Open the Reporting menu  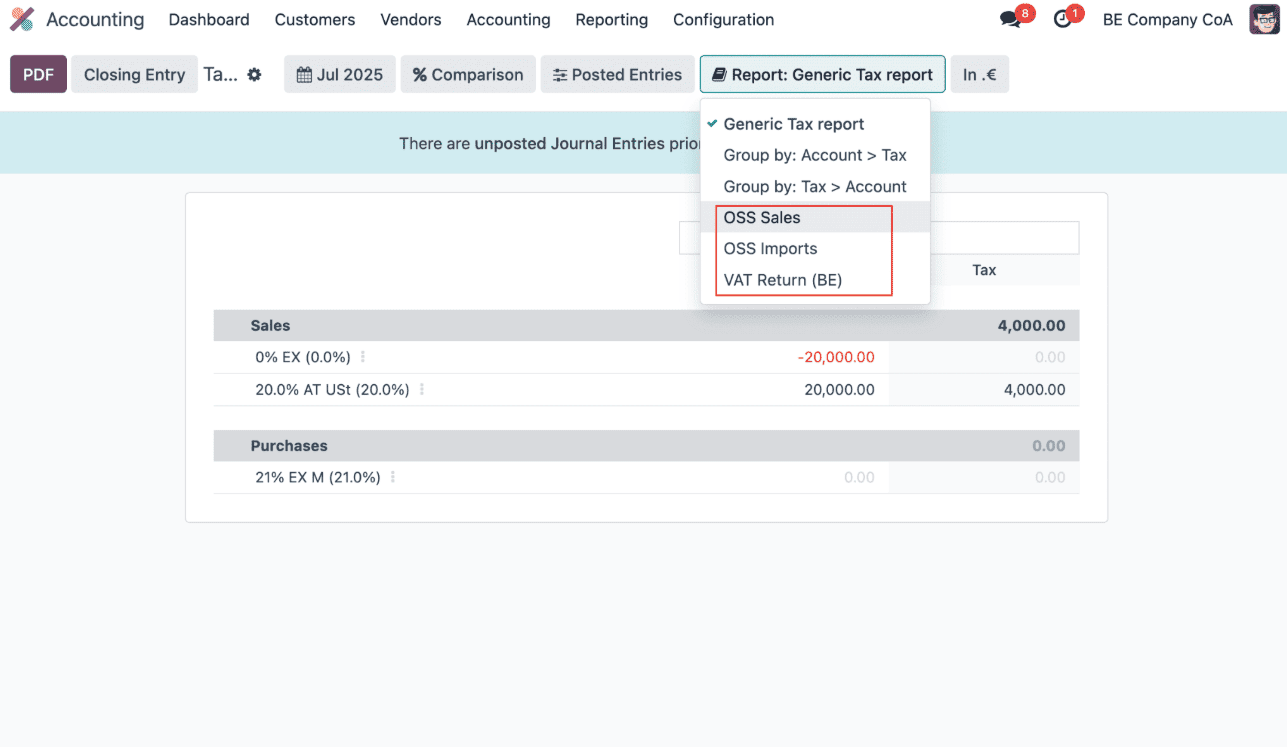(x=611, y=19)
